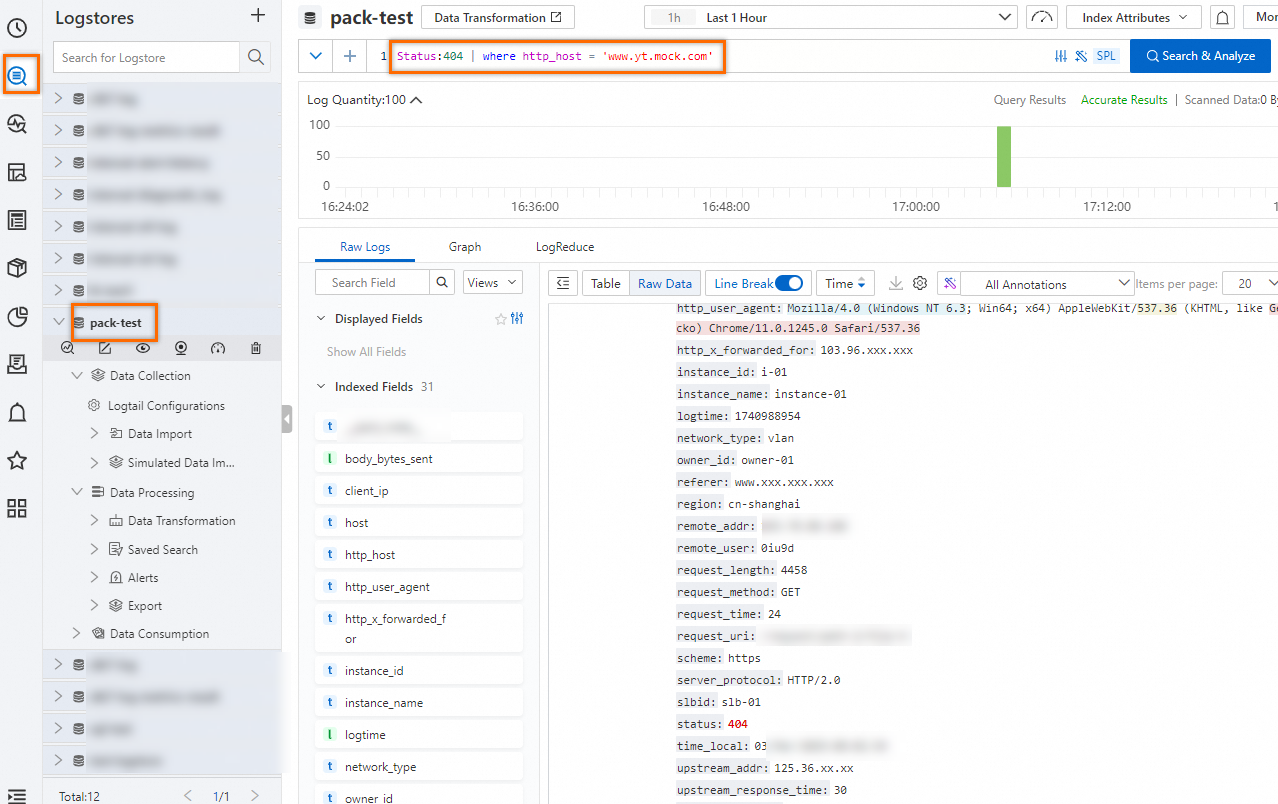1278x804 pixels.
Task: Click the search icon next to the Search Field box
Action: point(442,283)
